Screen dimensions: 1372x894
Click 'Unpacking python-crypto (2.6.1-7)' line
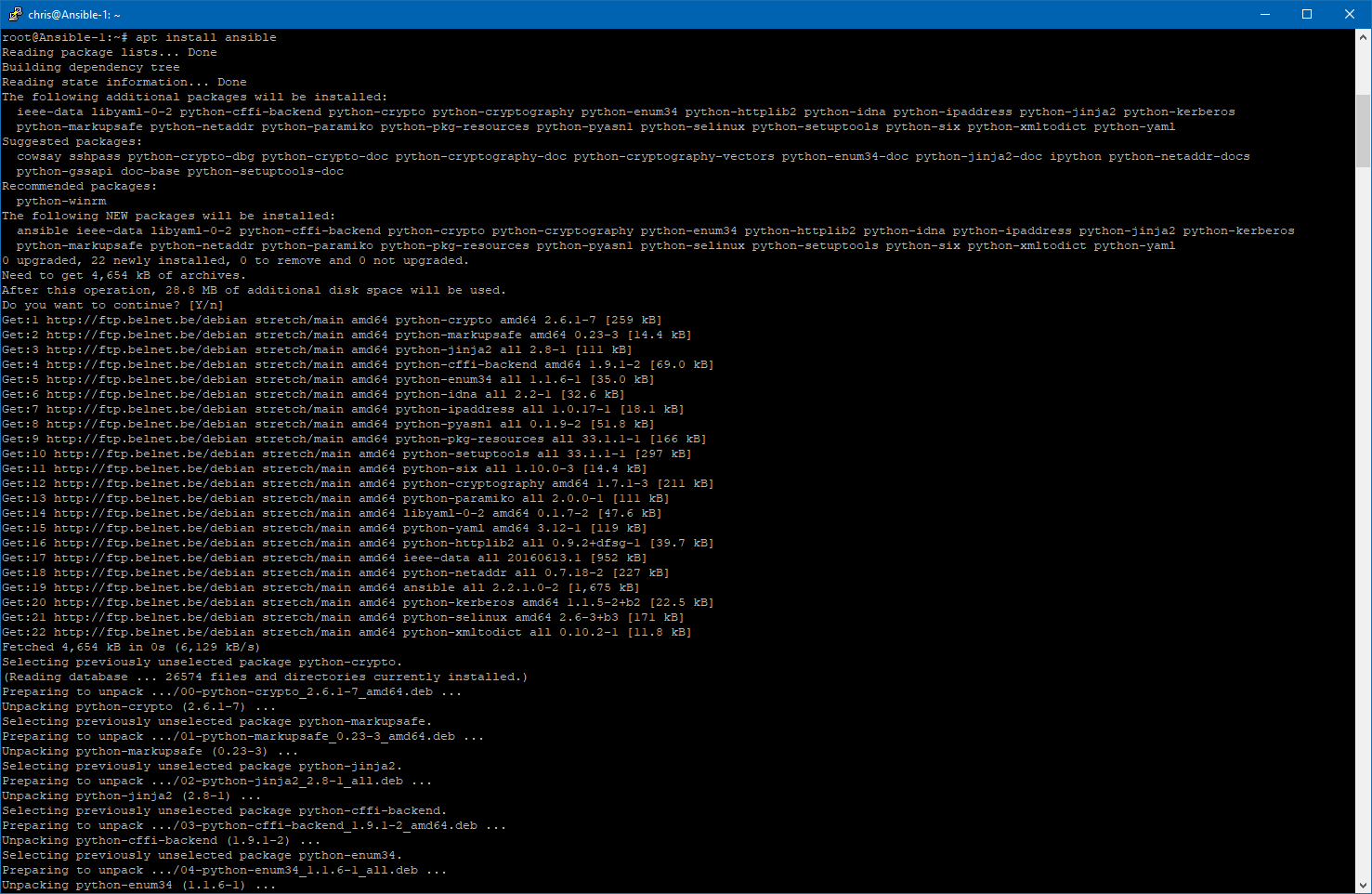[139, 706]
